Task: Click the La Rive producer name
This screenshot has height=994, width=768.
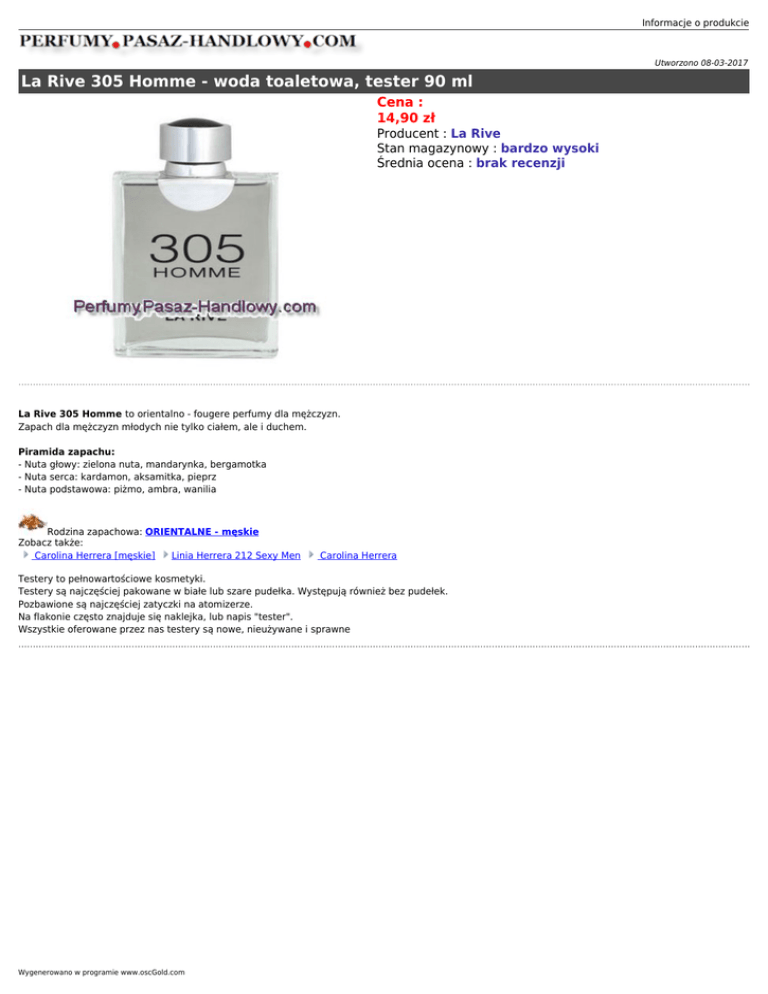Action: tap(476, 134)
